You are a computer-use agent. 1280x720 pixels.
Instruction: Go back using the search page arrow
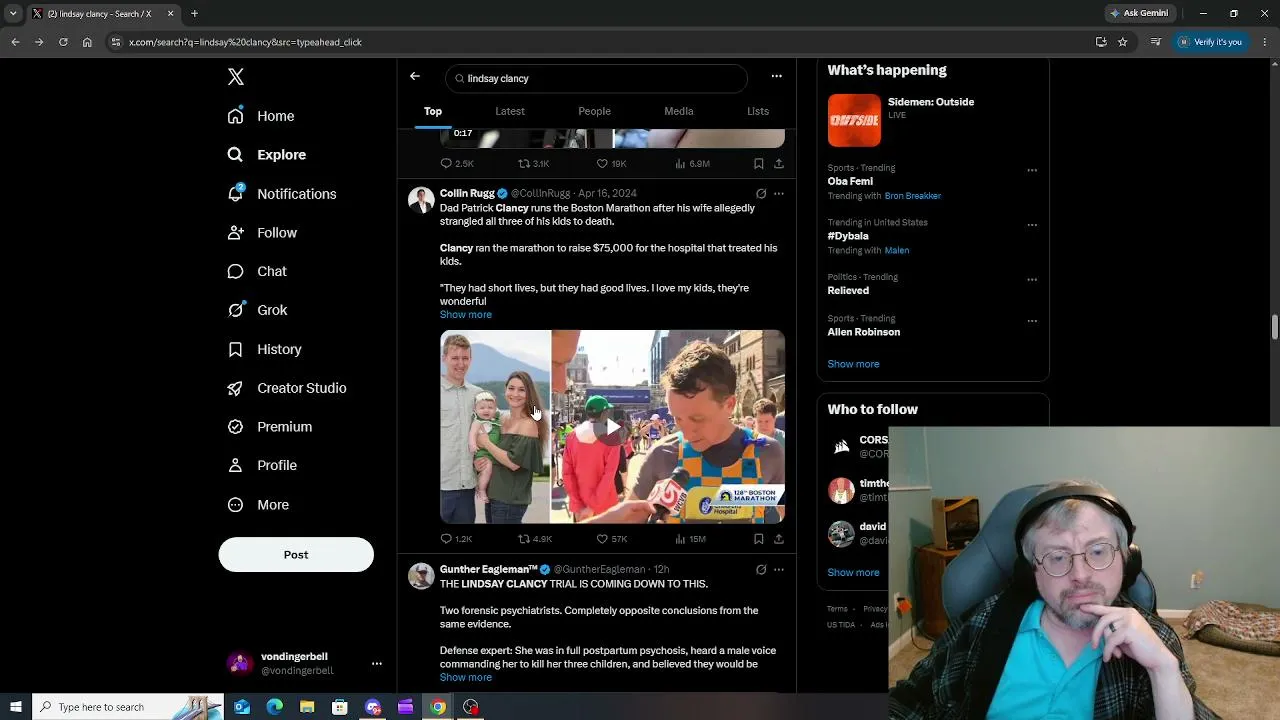pyautogui.click(x=415, y=76)
